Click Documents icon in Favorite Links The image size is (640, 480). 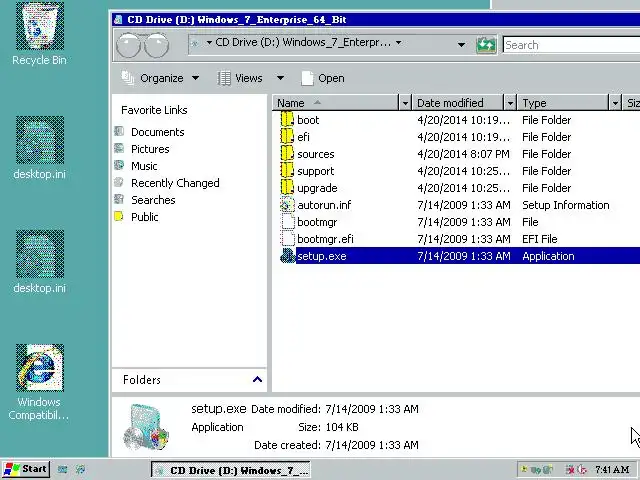pos(119,131)
